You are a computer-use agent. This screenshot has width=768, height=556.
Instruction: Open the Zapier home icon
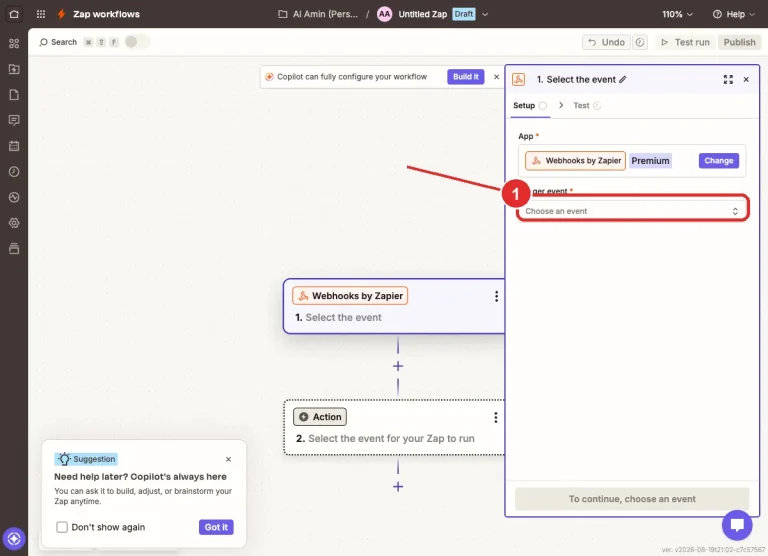(x=14, y=14)
